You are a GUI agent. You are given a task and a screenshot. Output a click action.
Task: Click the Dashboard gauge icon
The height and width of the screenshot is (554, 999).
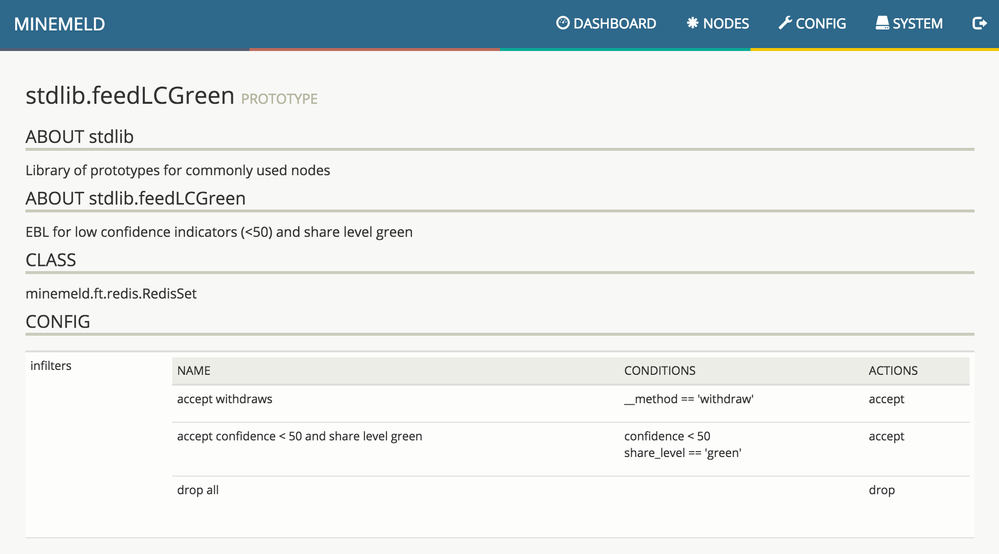(x=563, y=23)
